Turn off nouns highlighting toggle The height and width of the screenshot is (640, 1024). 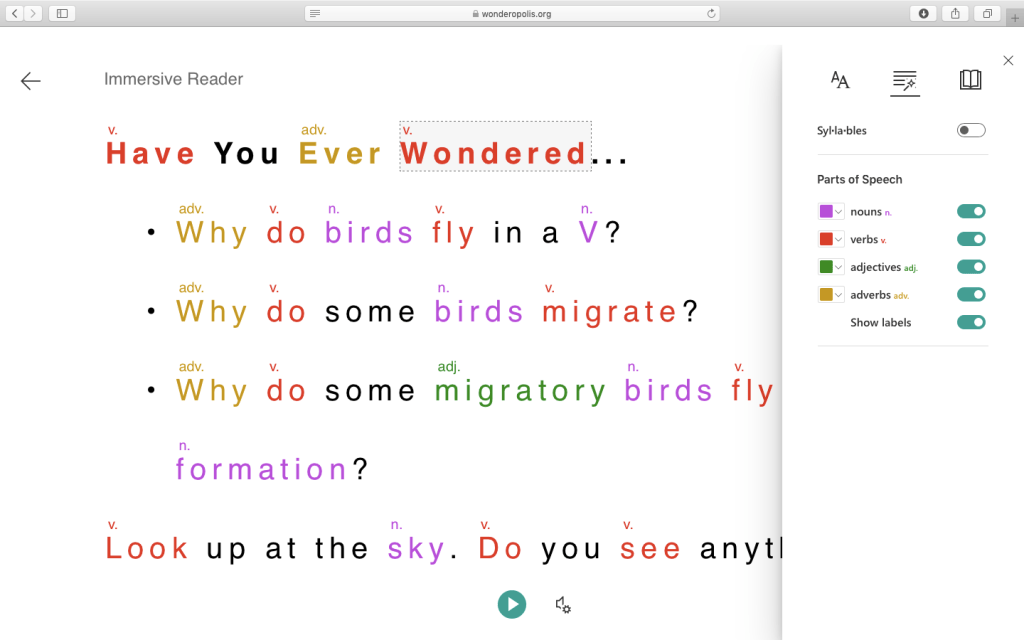pyautogui.click(x=970, y=211)
